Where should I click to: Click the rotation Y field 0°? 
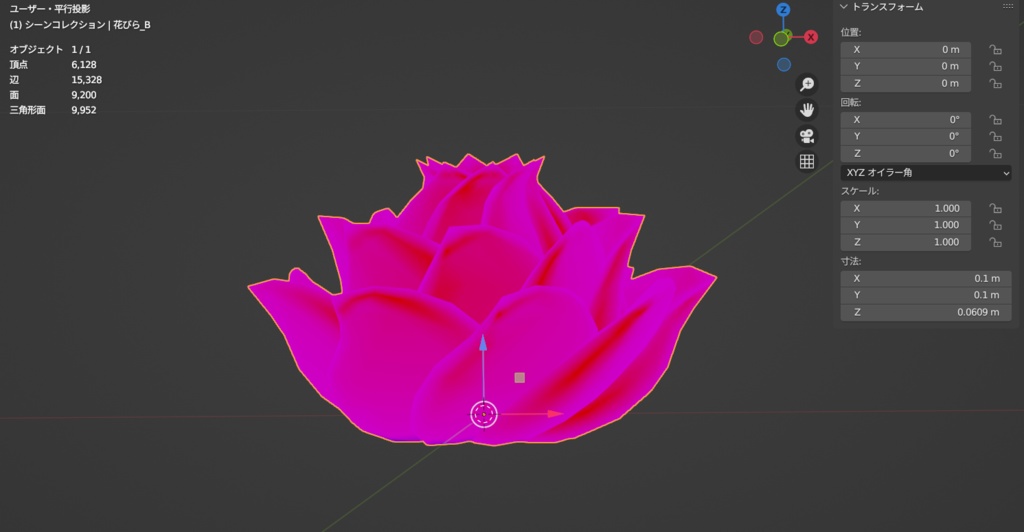[905, 136]
